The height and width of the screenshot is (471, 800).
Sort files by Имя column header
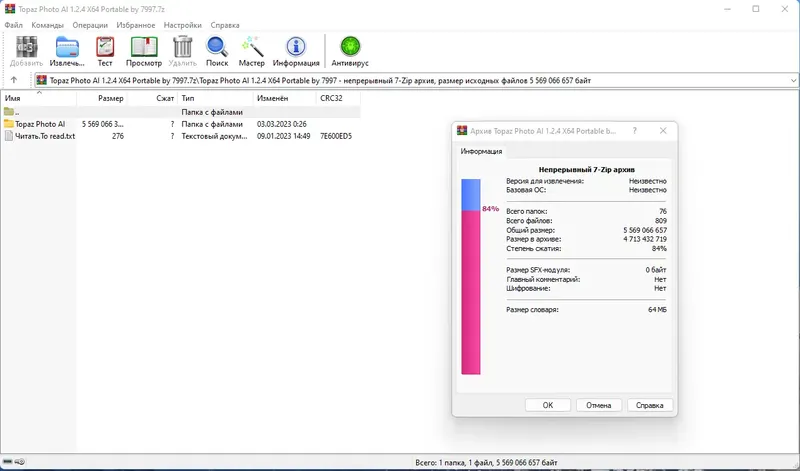[38, 98]
